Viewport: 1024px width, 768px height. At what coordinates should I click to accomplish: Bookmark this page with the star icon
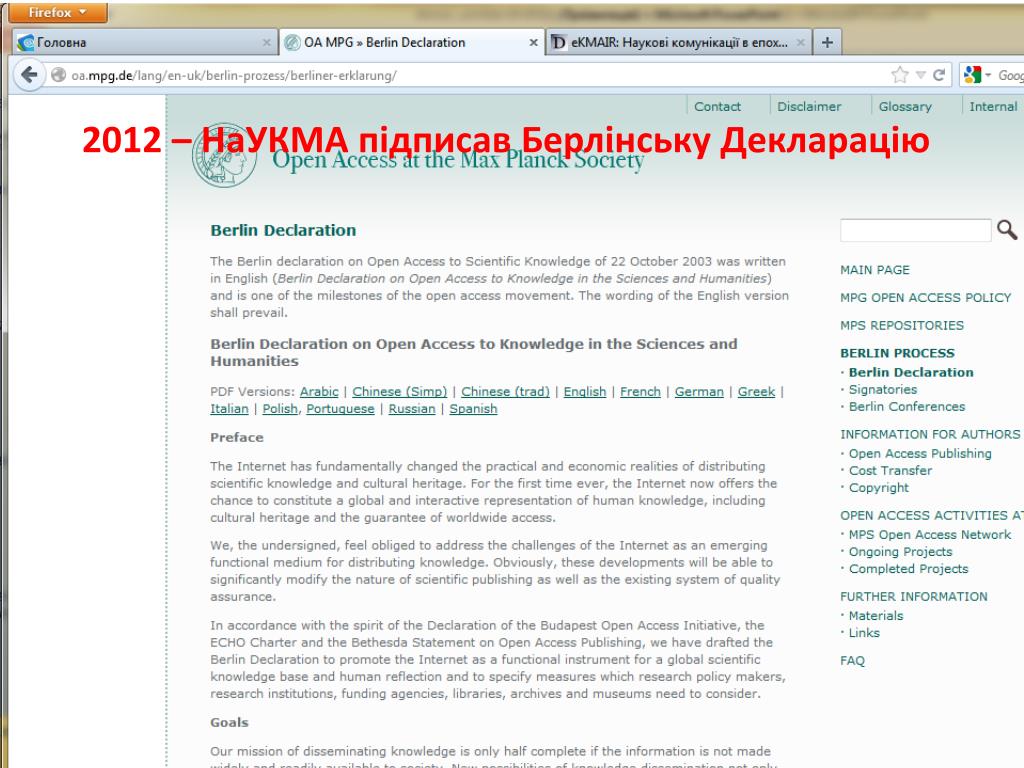click(900, 75)
